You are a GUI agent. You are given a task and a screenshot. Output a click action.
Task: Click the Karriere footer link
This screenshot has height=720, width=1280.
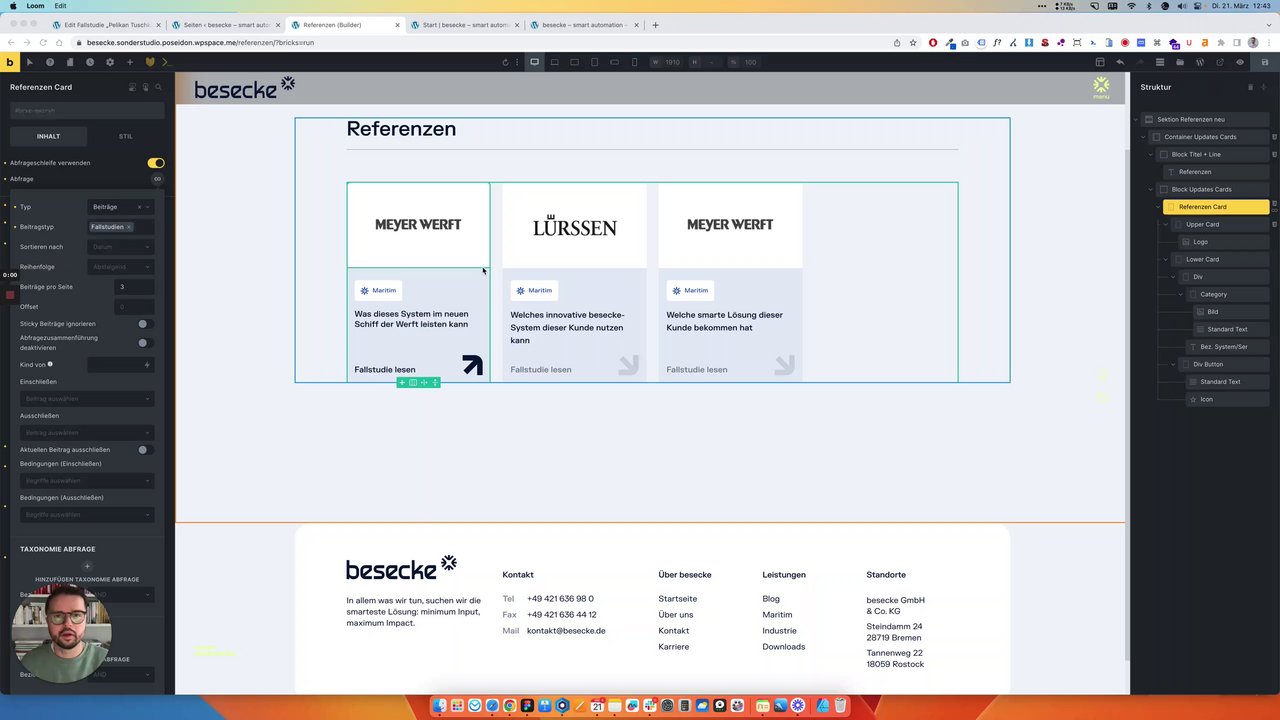click(674, 647)
